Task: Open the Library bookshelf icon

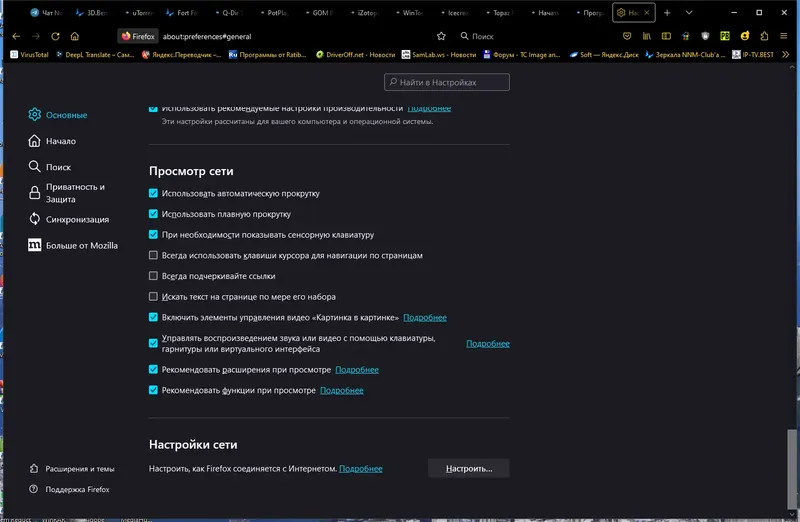Action: [x=646, y=36]
